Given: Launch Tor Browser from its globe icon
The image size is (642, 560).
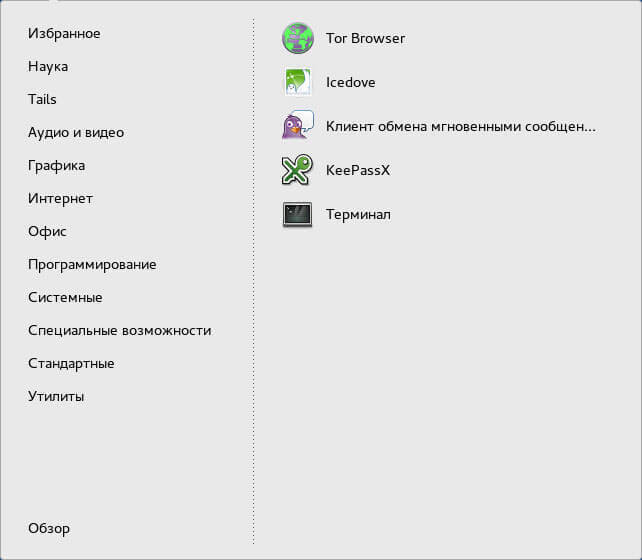Looking at the screenshot, I should point(298,38).
